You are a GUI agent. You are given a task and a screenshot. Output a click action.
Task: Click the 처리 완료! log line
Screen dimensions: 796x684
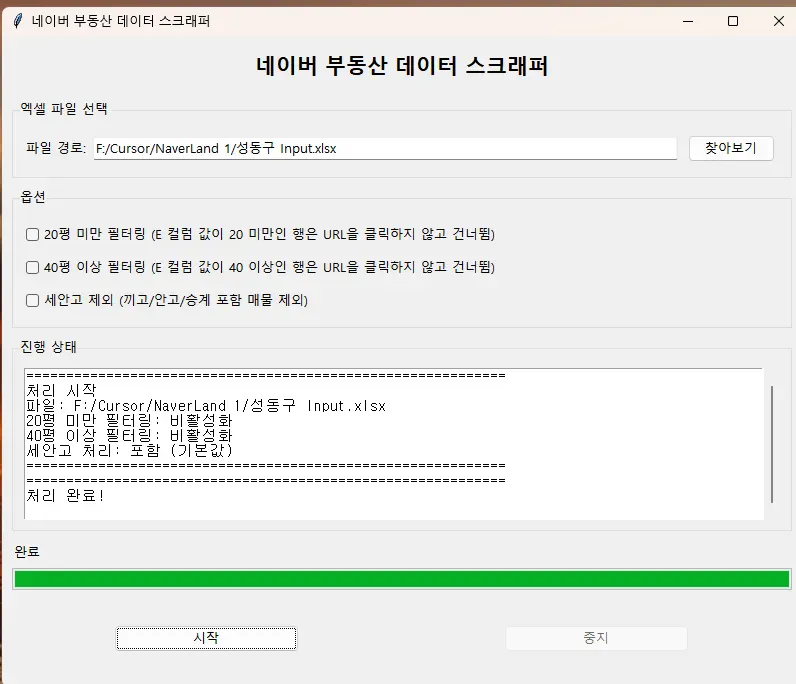(65, 495)
